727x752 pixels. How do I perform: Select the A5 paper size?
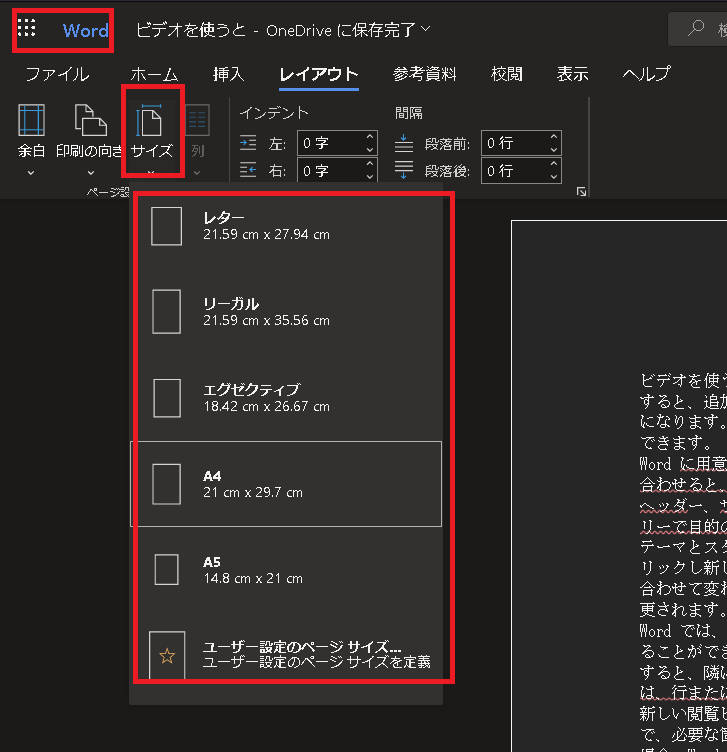click(286, 570)
